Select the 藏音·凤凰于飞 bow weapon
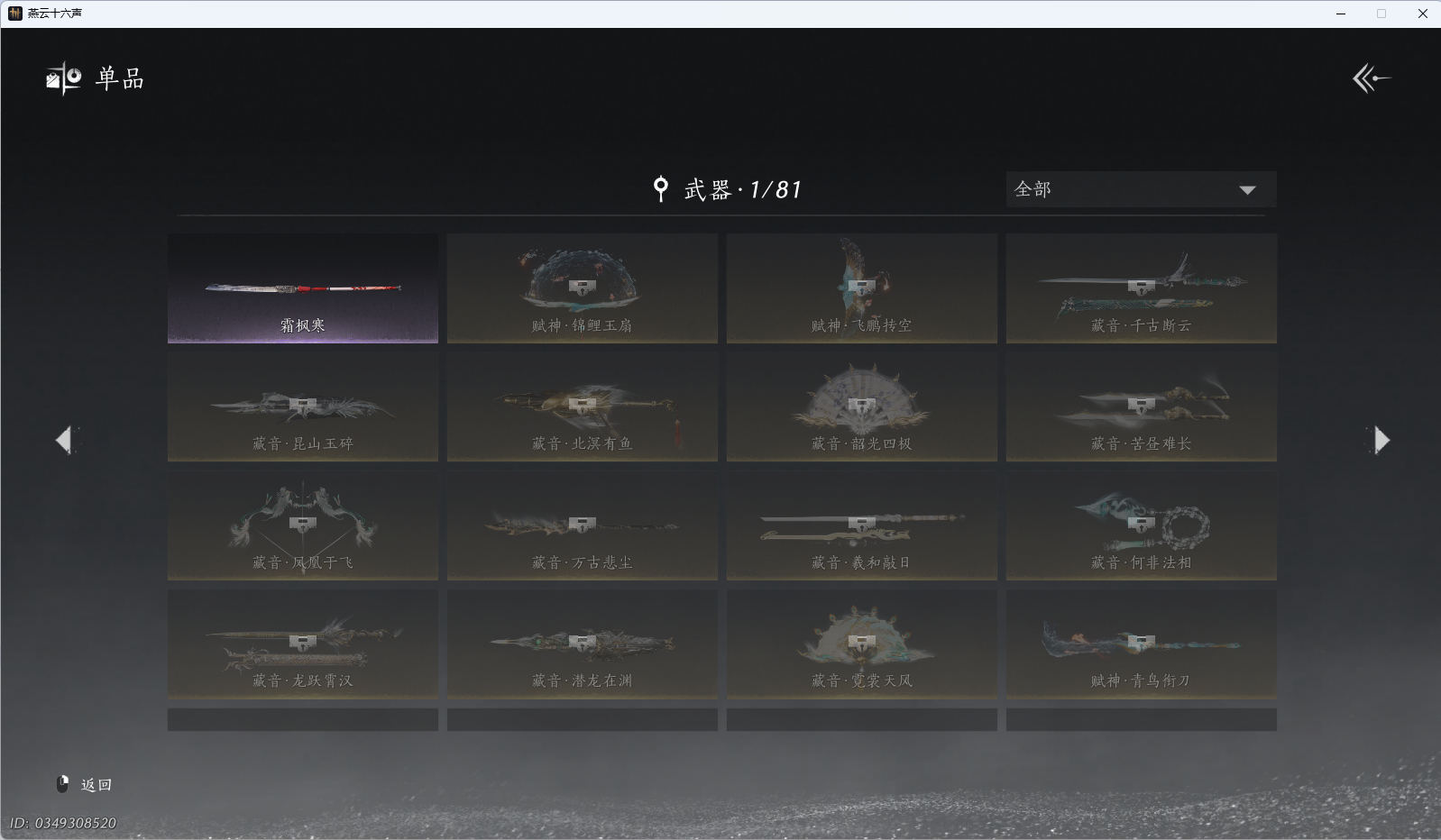This screenshot has width=1441, height=840. pos(303,525)
